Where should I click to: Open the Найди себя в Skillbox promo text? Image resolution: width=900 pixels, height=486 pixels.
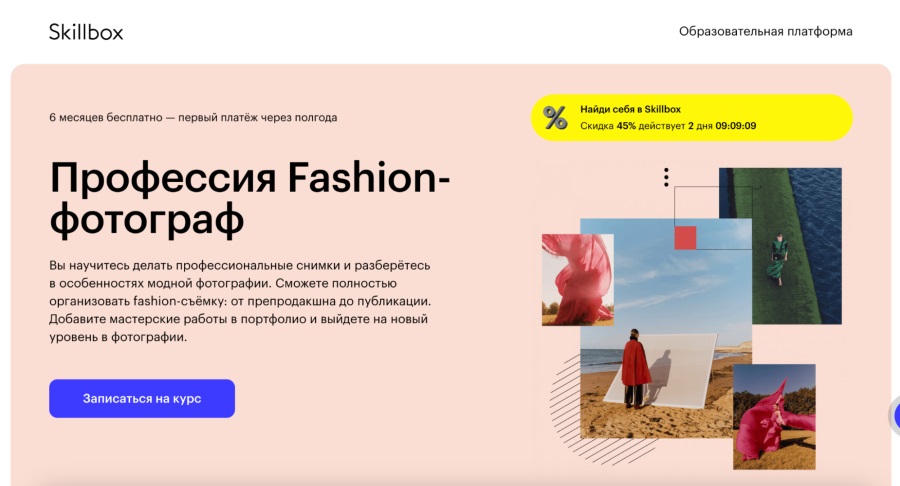[x=630, y=109]
